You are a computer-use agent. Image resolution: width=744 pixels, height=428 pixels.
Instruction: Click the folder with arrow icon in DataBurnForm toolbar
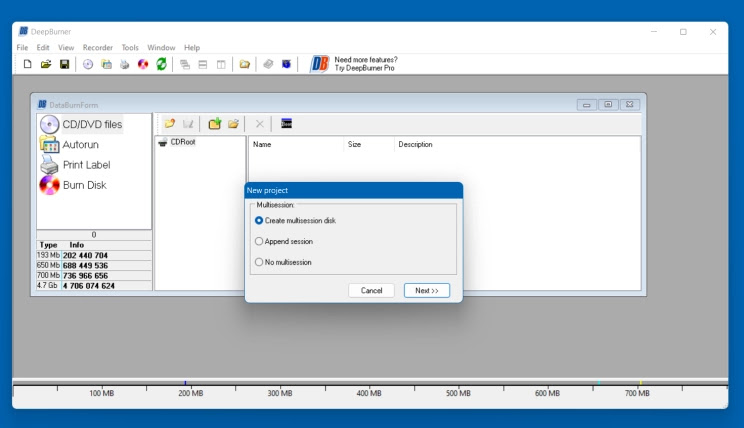tap(170, 124)
